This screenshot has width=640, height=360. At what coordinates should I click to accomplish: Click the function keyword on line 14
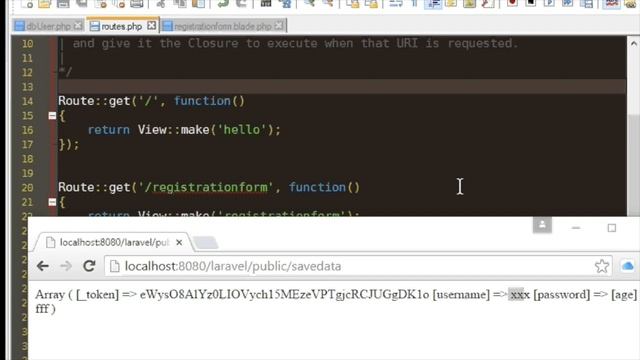[x=202, y=101]
